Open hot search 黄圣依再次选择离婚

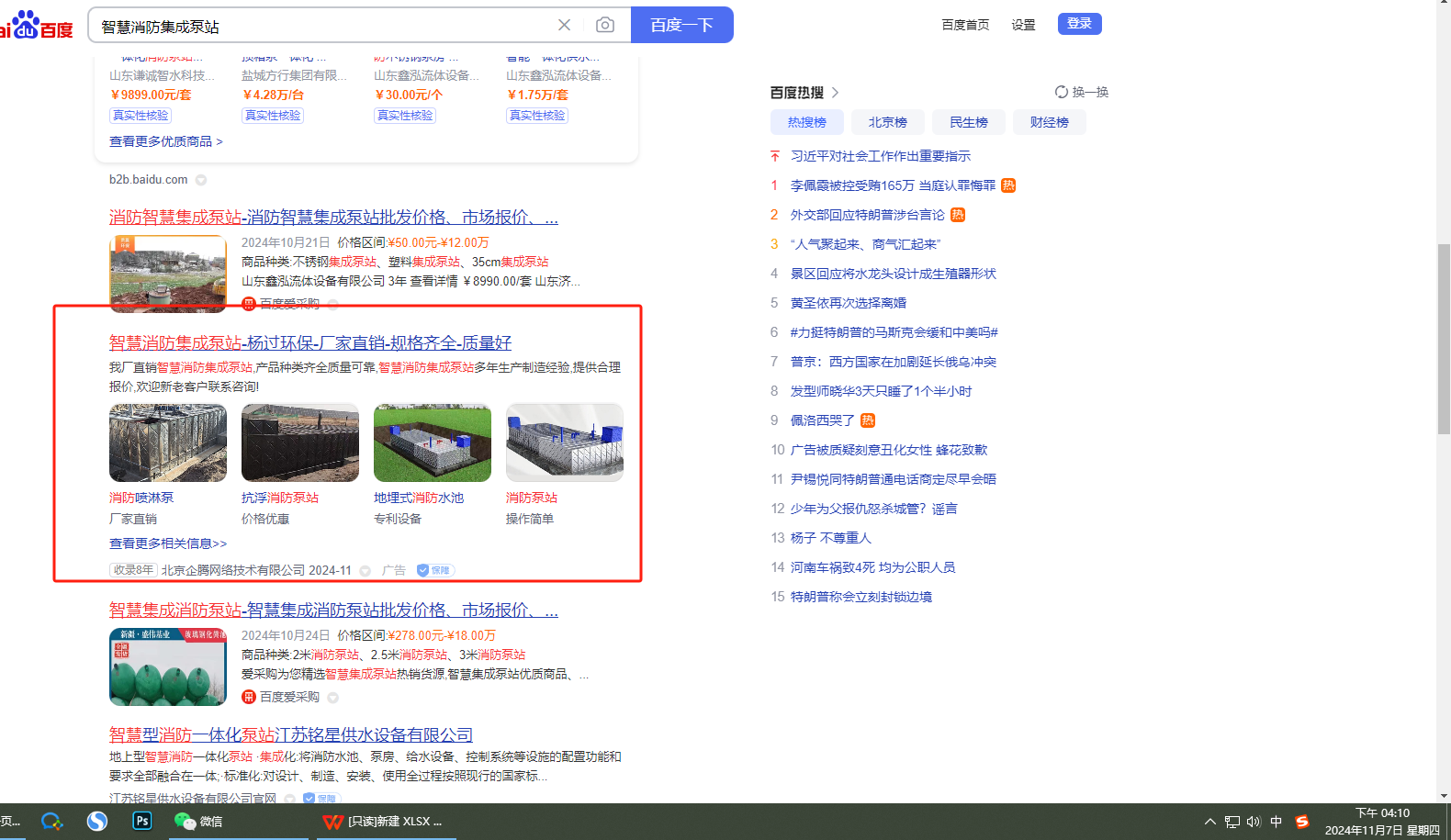pyautogui.click(x=849, y=303)
